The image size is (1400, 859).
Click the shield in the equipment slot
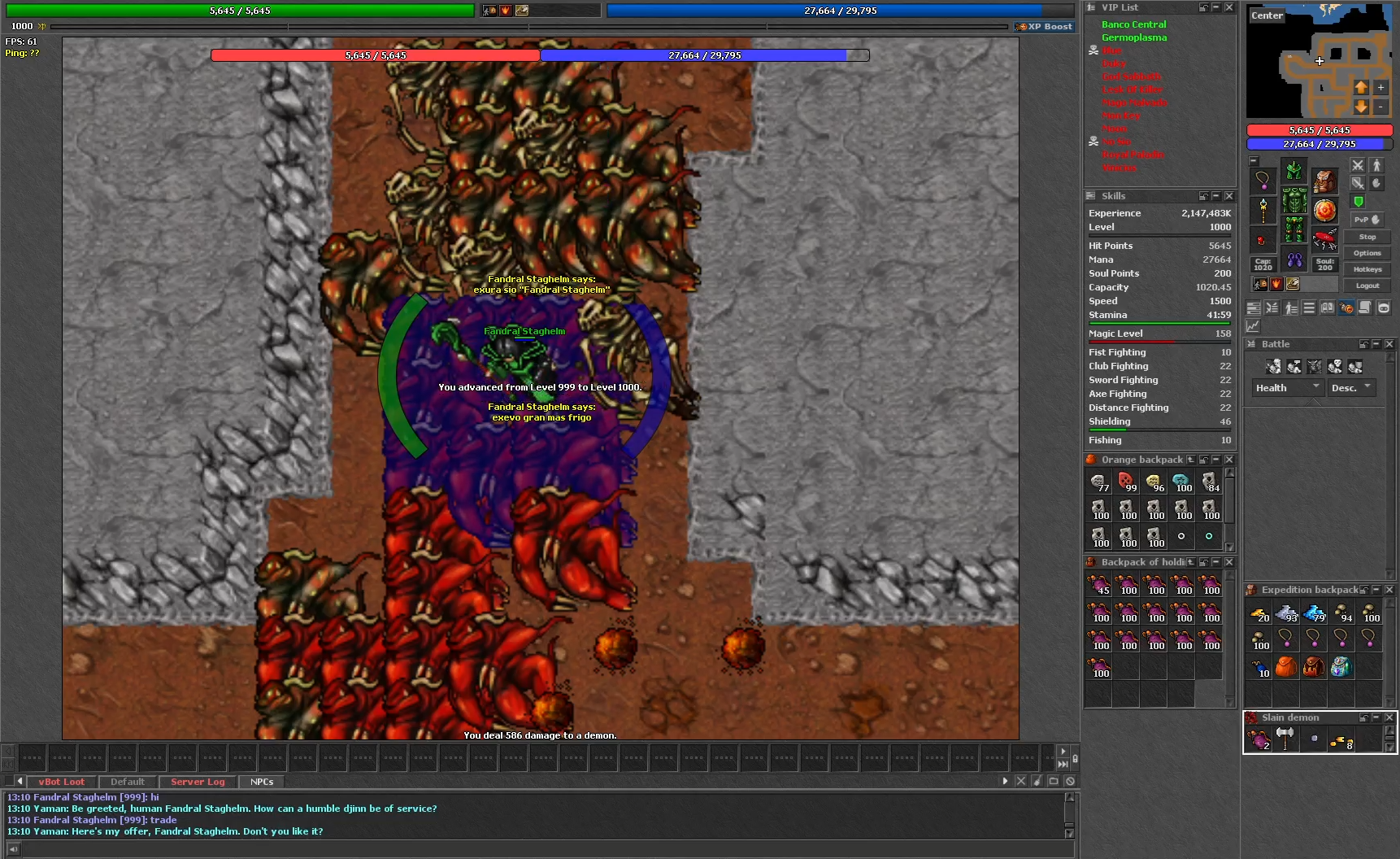click(1324, 211)
